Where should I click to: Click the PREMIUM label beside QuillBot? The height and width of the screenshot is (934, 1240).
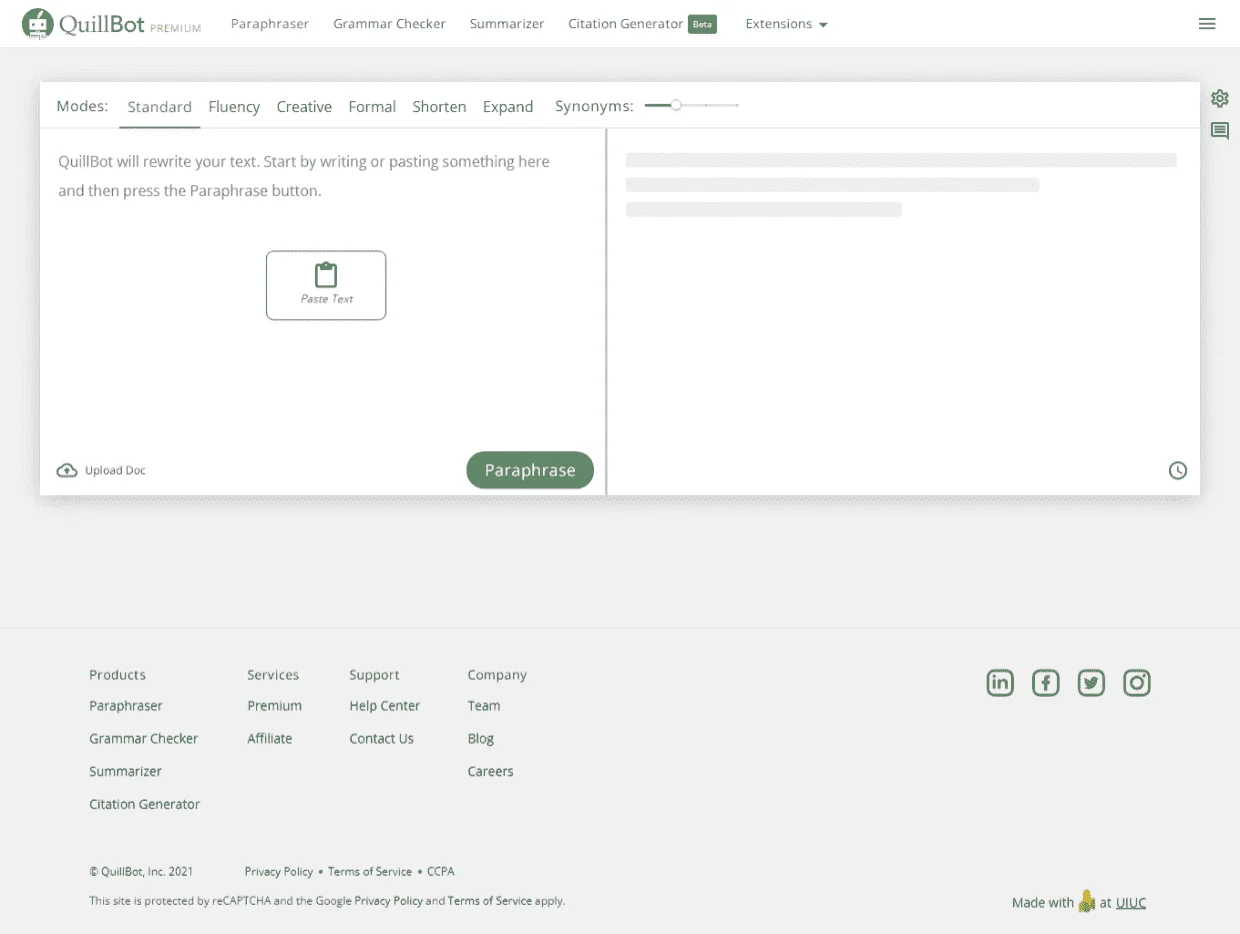click(x=175, y=29)
